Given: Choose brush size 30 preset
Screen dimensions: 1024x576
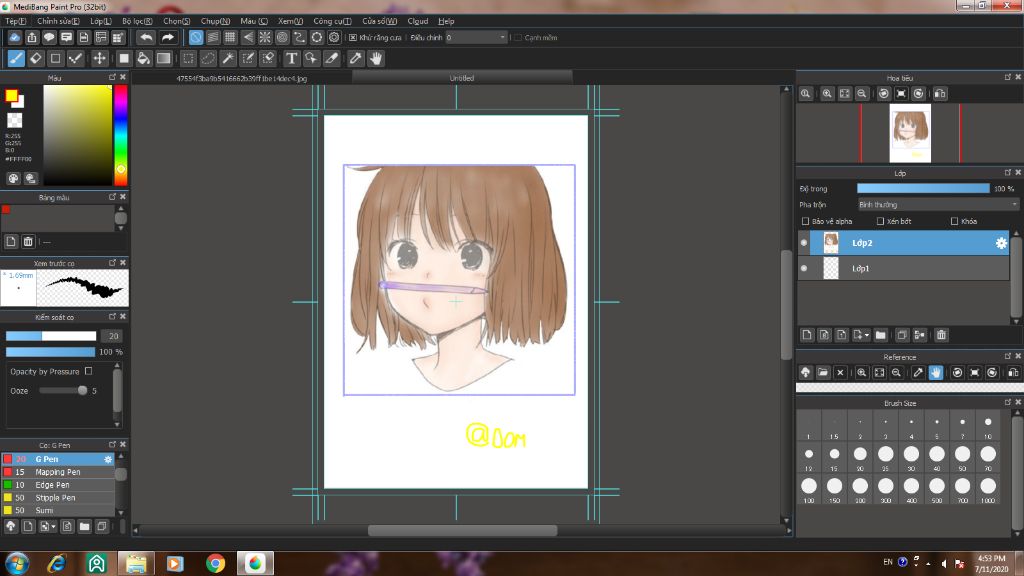Looking at the screenshot, I should (x=911, y=458).
